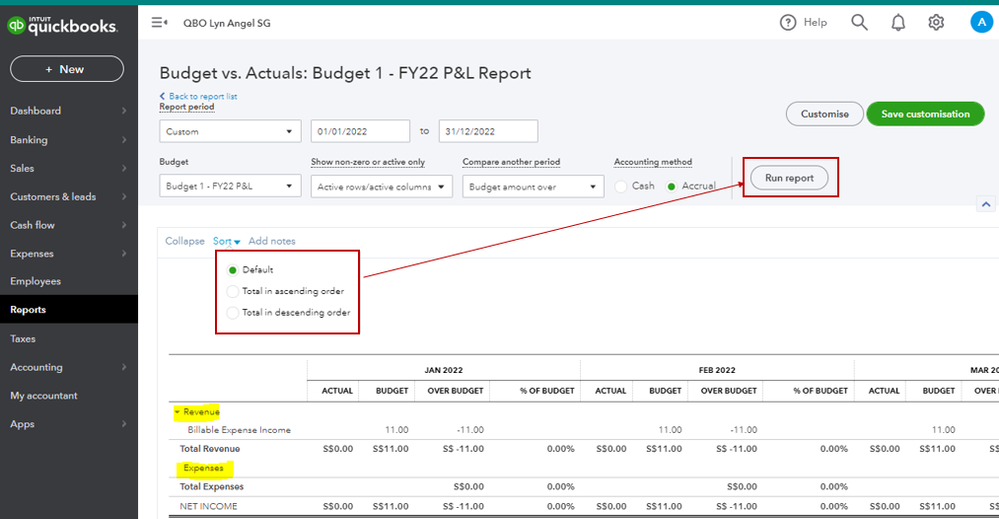Viewport: 999px width, 519px height.
Task: Open notifications bell icon
Action: pyautogui.click(x=898, y=23)
